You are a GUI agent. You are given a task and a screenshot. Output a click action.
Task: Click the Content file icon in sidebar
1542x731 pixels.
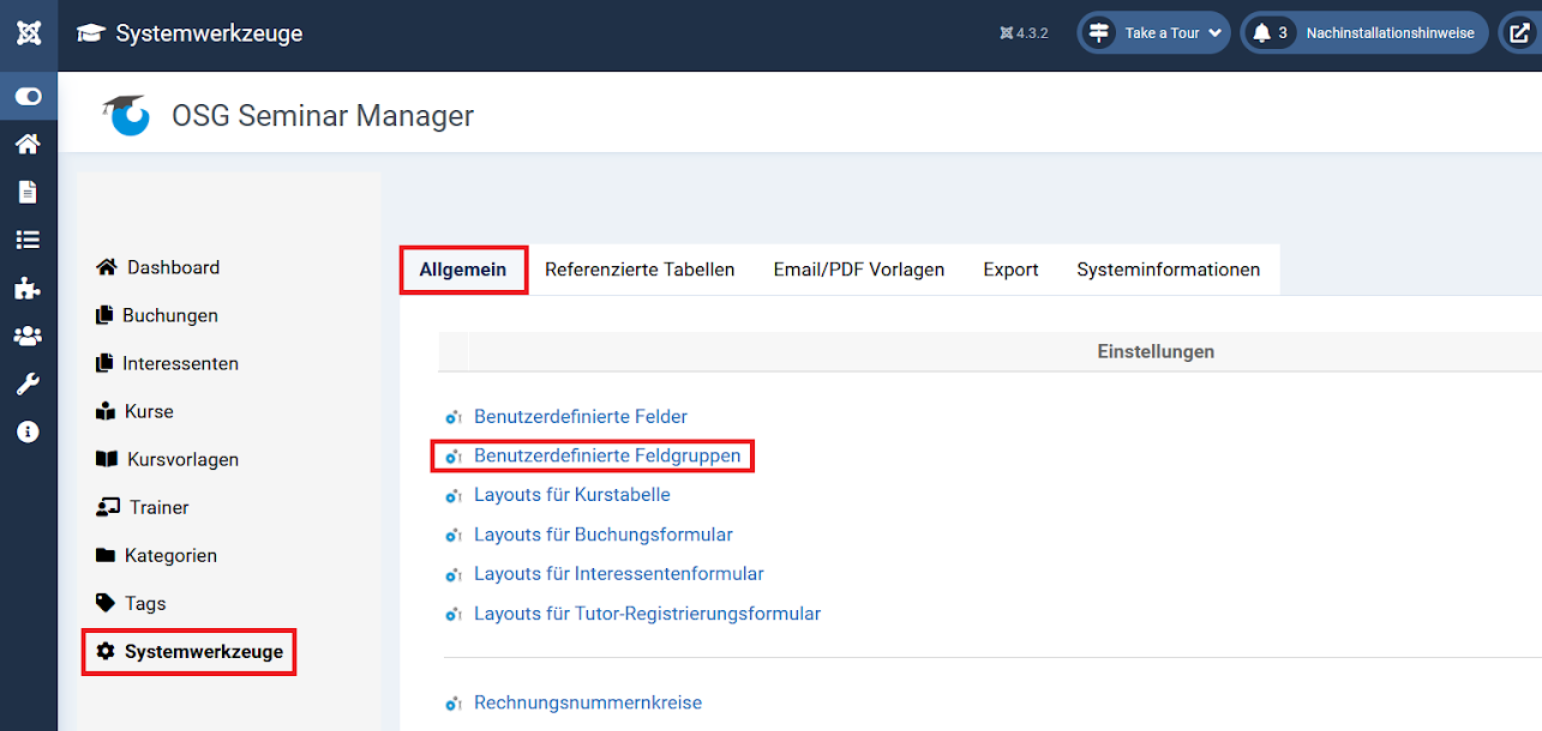pos(28,192)
